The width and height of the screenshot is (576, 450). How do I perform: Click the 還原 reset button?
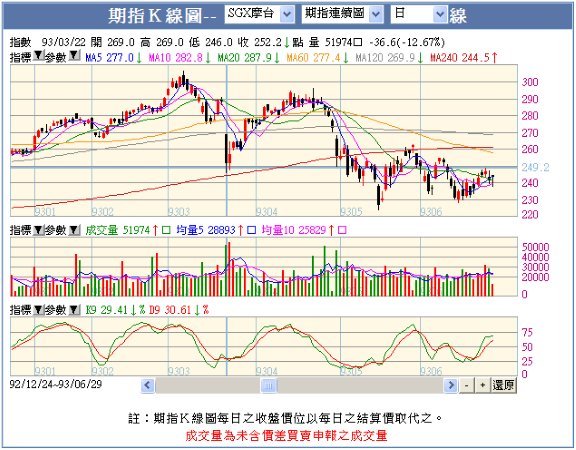[x=504, y=385]
